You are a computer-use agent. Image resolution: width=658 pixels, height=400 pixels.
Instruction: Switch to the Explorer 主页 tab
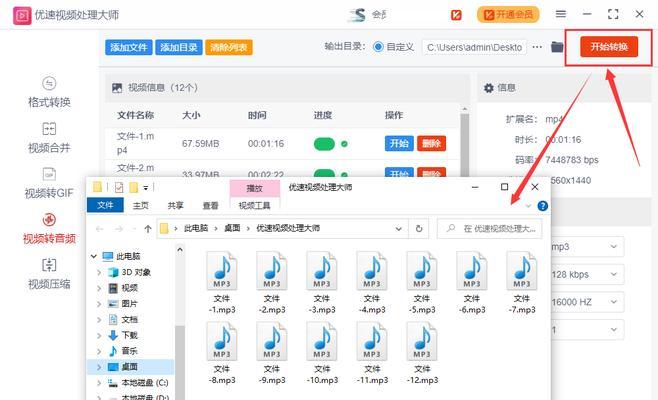(141, 205)
